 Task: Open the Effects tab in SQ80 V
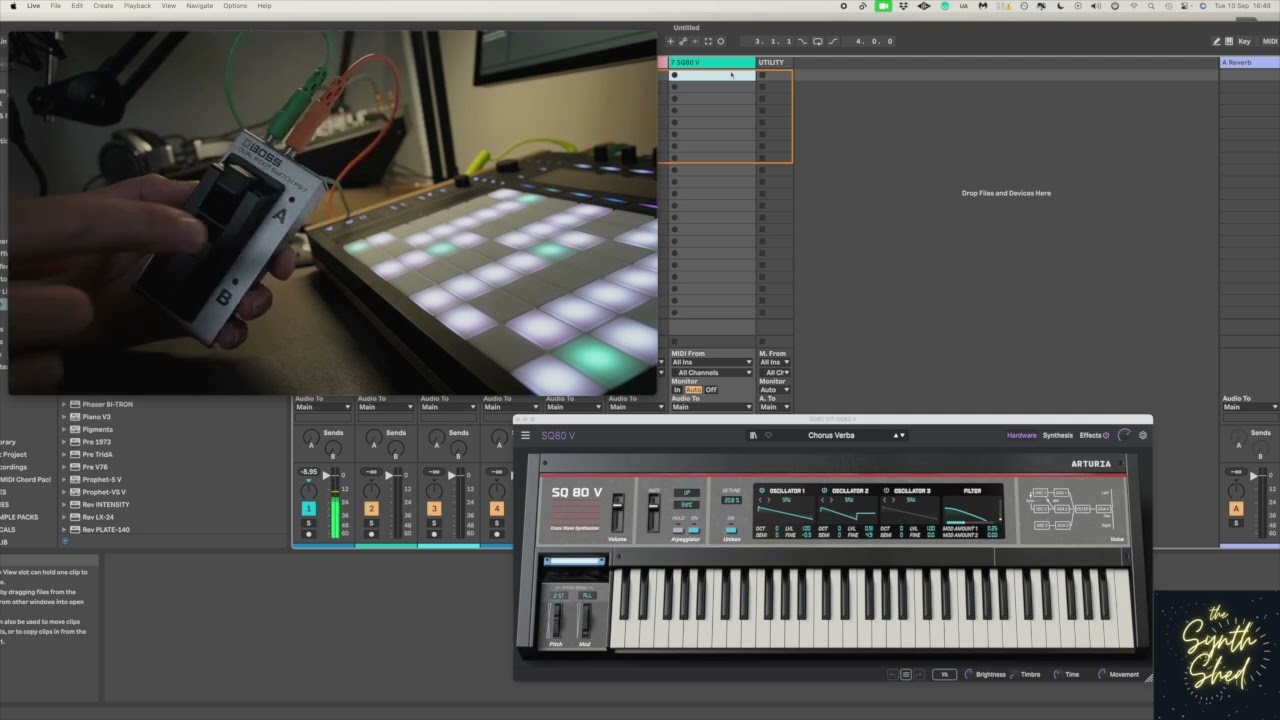(1090, 435)
